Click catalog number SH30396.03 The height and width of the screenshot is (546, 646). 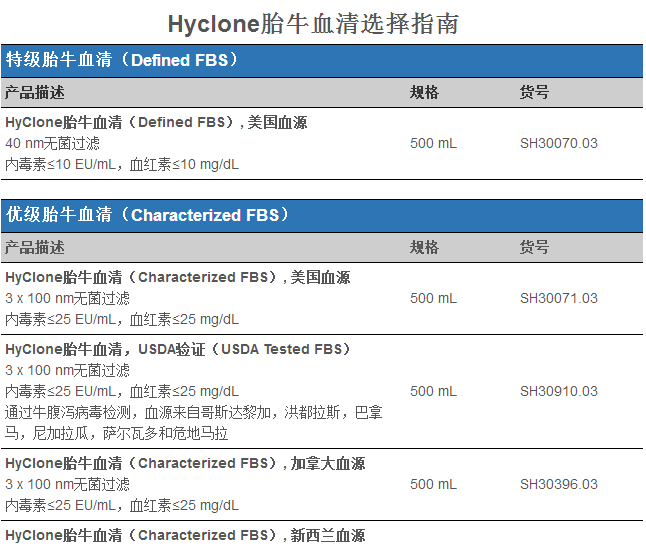[x=558, y=484]
